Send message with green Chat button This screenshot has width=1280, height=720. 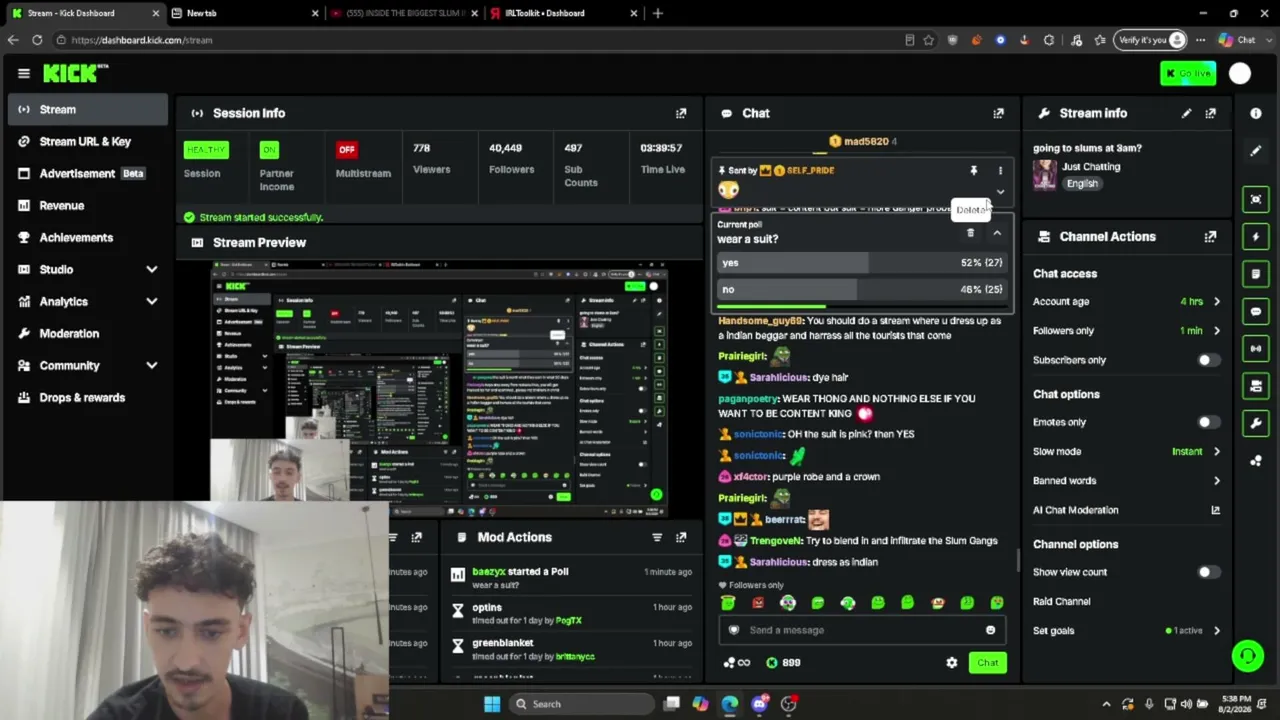[987, 662]
